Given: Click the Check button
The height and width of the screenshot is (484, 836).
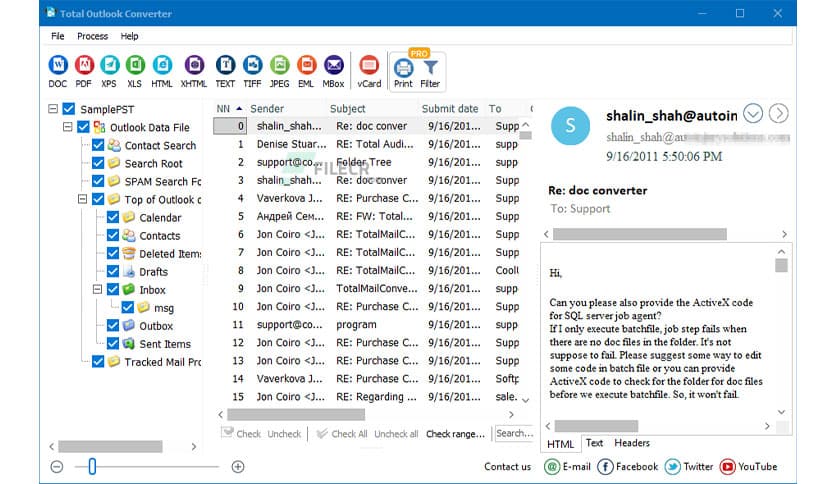Looking at the screenshot, I should pyautogui.click(x=242, y=433).
